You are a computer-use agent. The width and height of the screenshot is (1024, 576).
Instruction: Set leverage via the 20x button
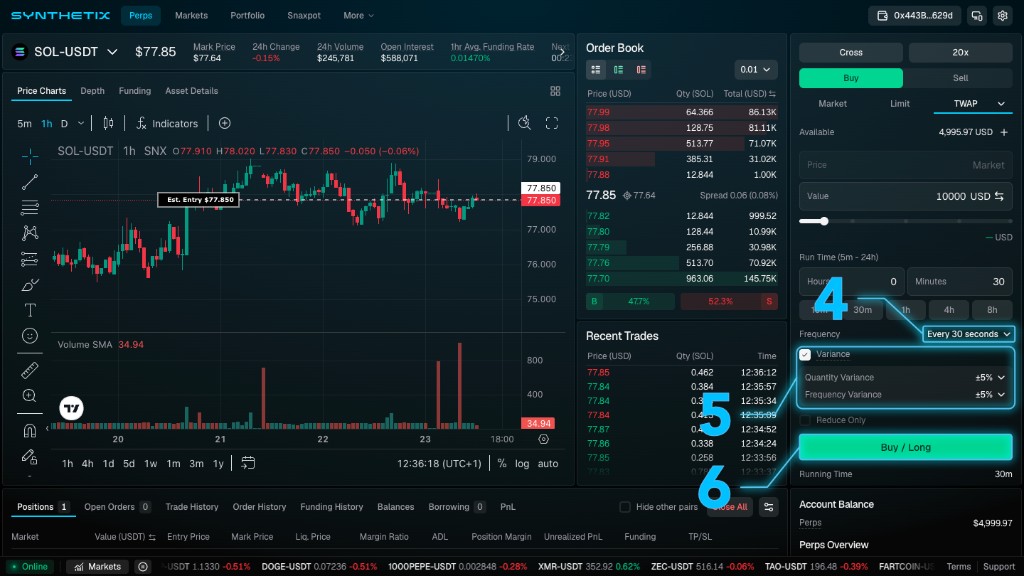[x=960, y=52]
